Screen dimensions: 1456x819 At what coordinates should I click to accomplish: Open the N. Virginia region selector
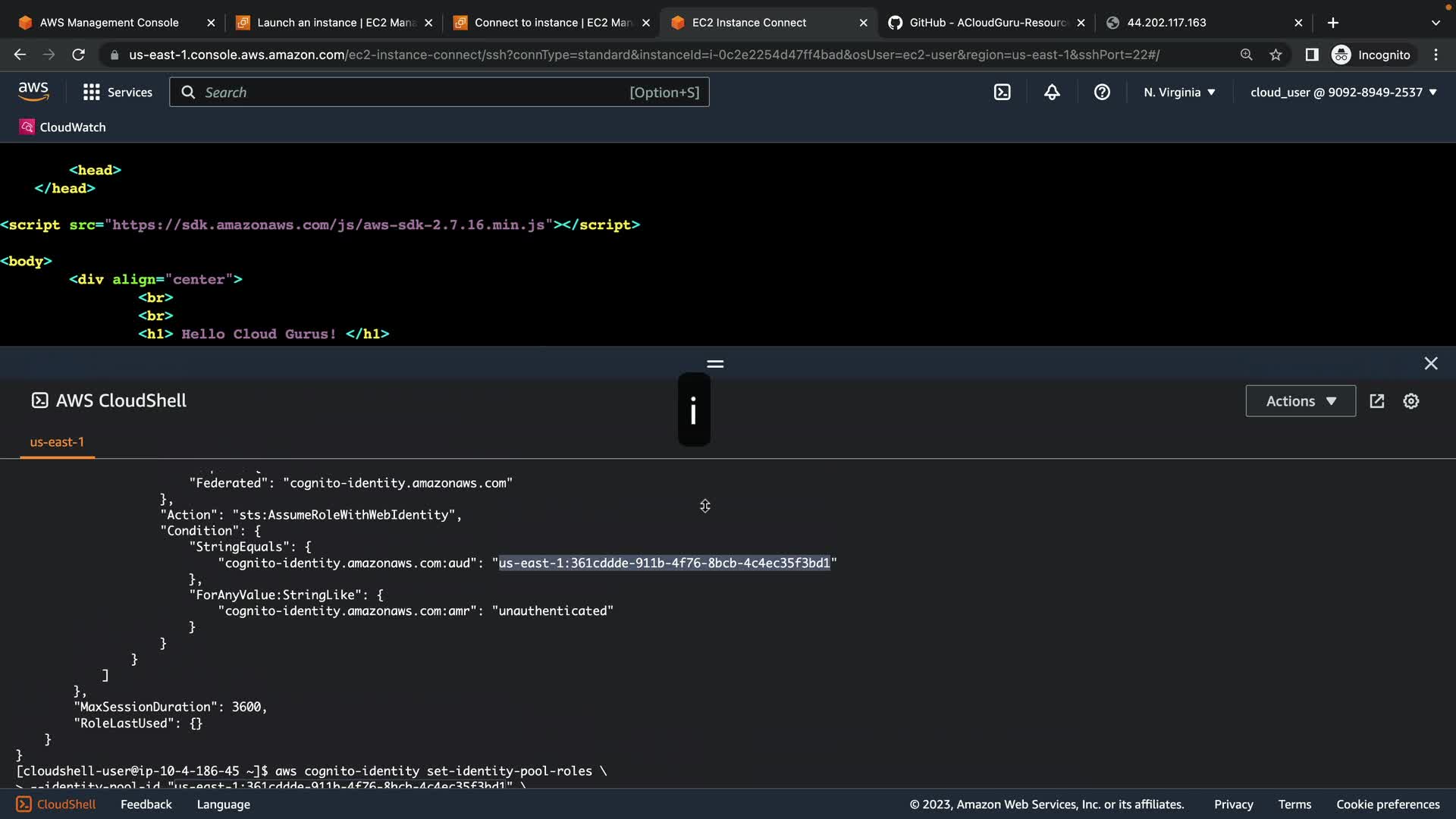pos(1179,93)
